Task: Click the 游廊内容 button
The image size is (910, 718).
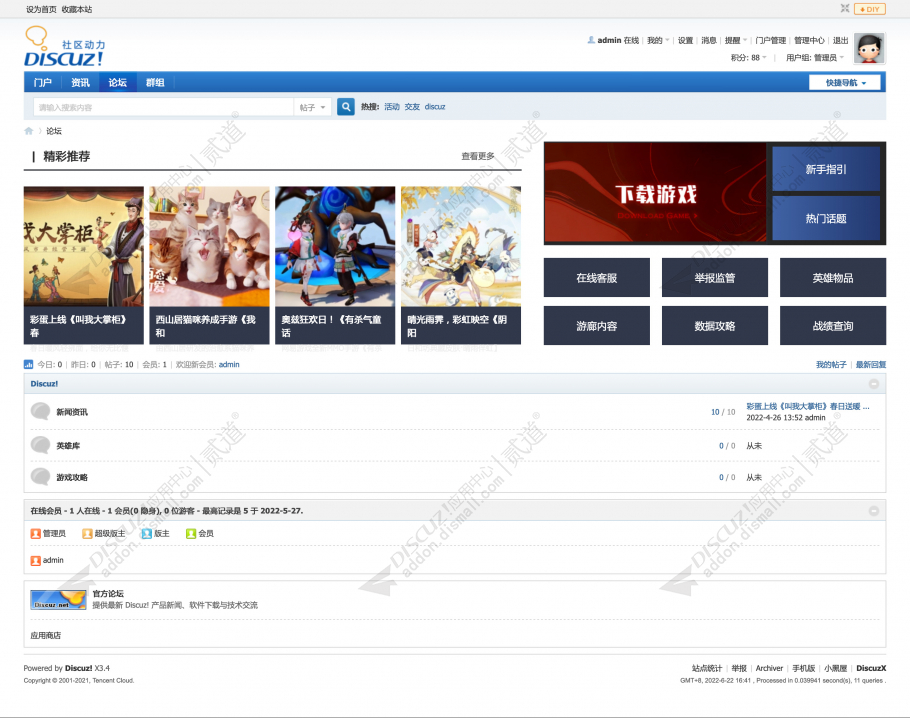Action: 597,326
